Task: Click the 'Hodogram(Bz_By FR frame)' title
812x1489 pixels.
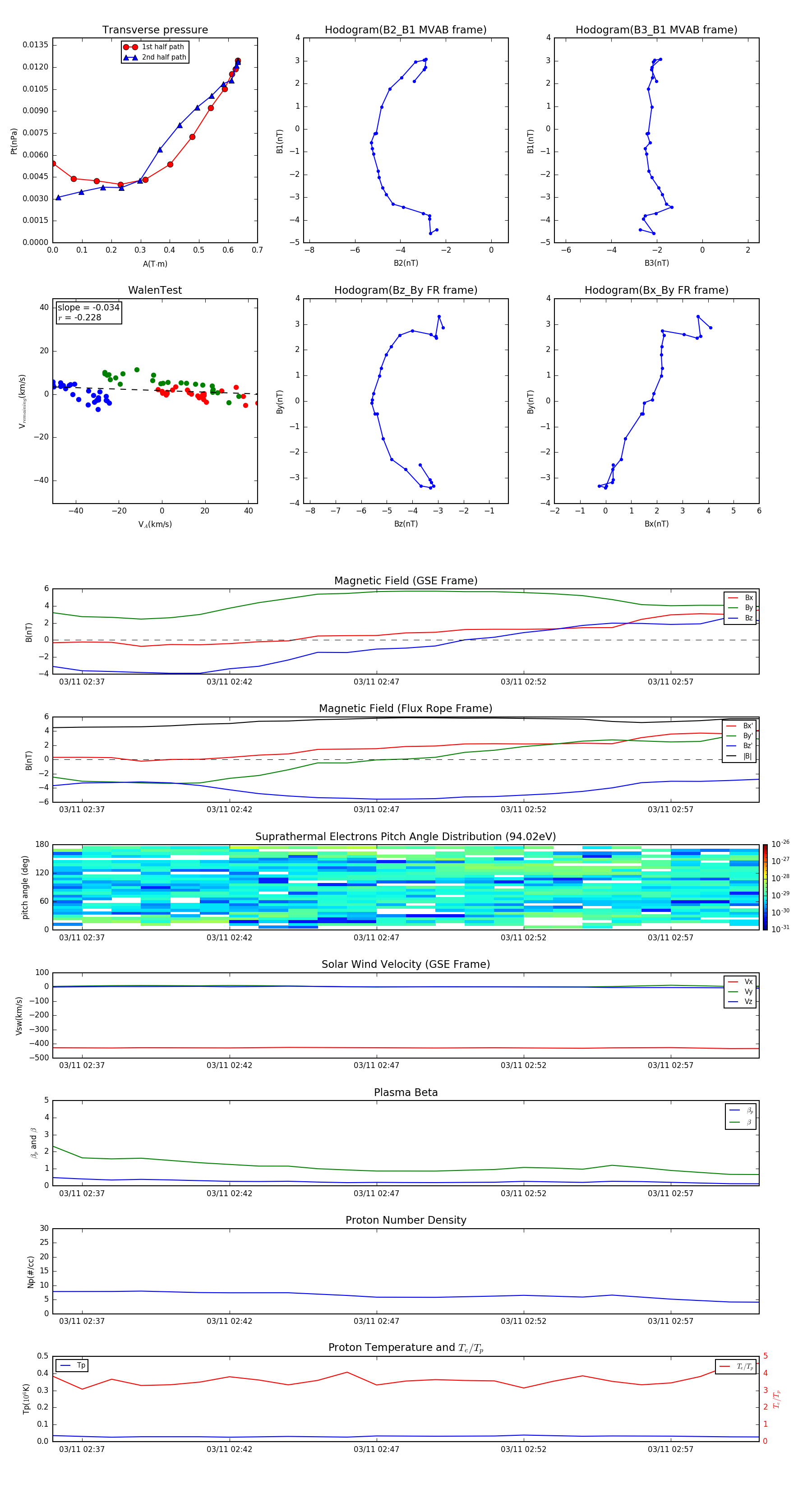Action: (x=406, y=290)
